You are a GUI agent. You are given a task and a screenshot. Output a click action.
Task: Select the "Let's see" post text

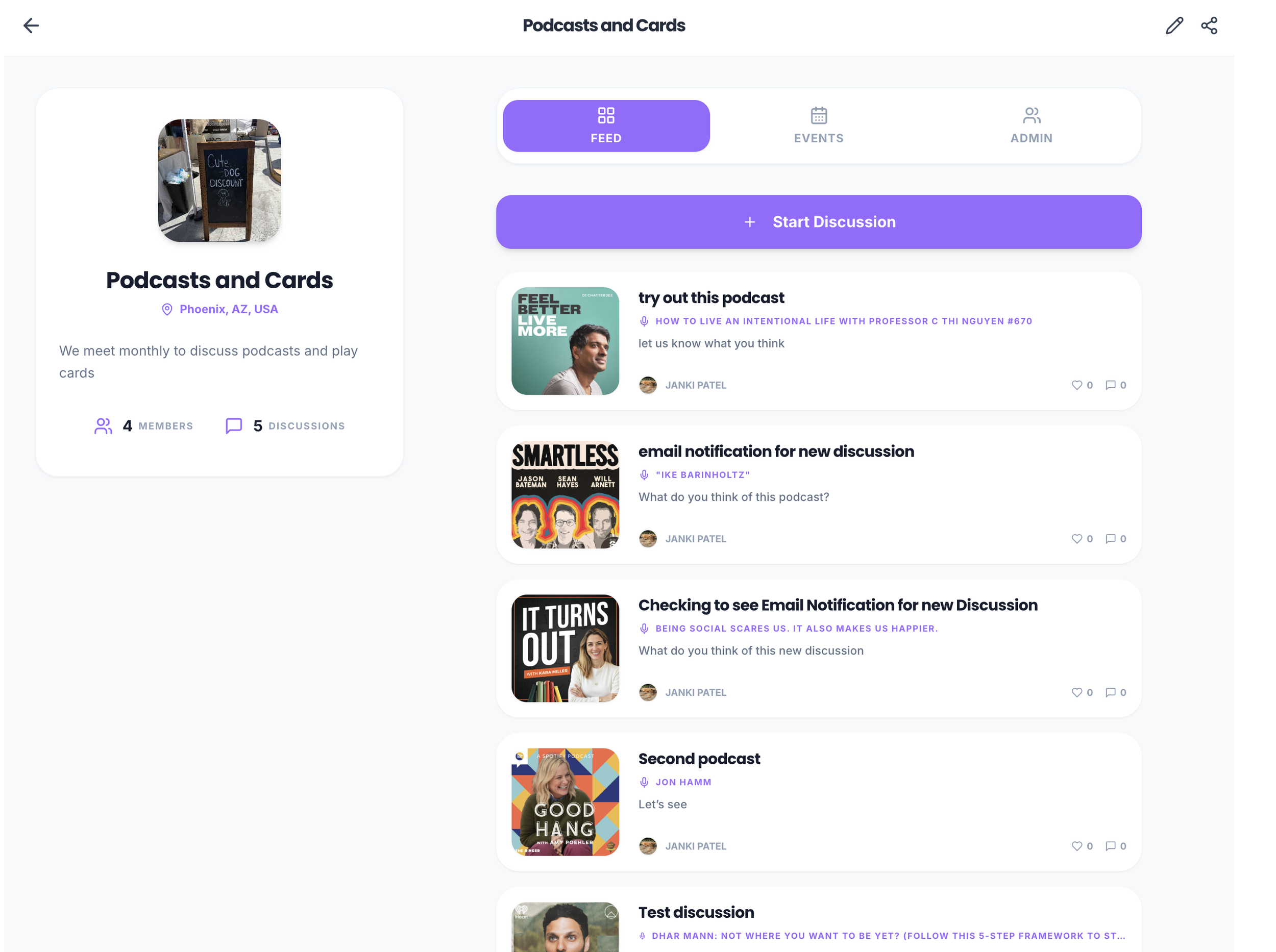coord(662,805)
